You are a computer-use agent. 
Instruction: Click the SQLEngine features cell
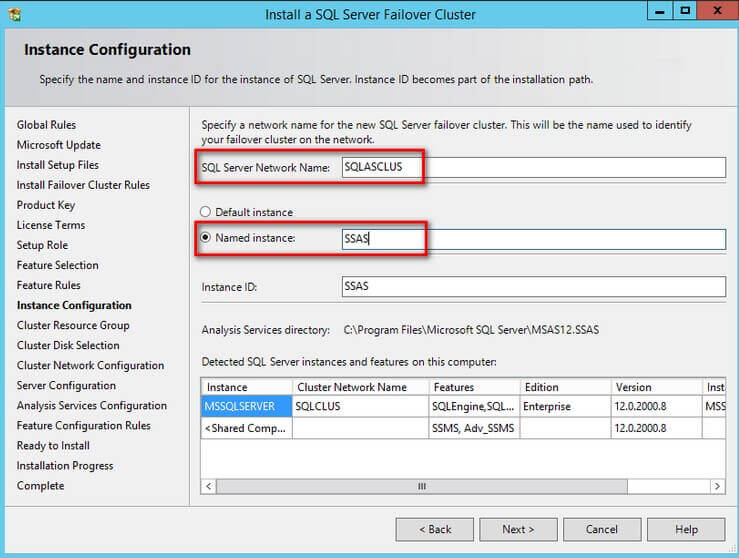click(475, 406)
